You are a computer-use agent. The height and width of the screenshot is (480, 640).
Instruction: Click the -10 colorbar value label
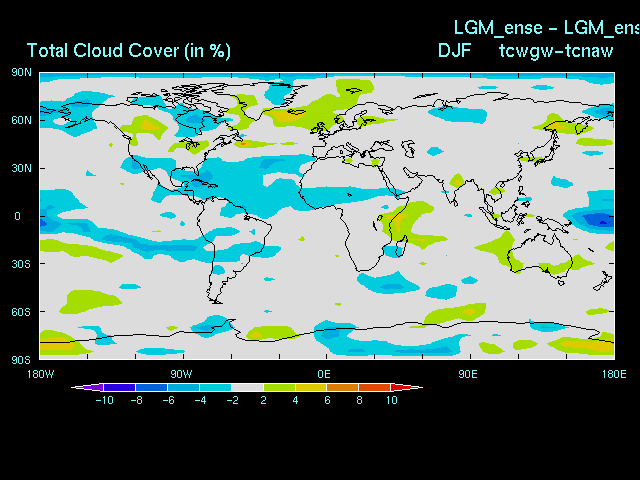[104, 400]
